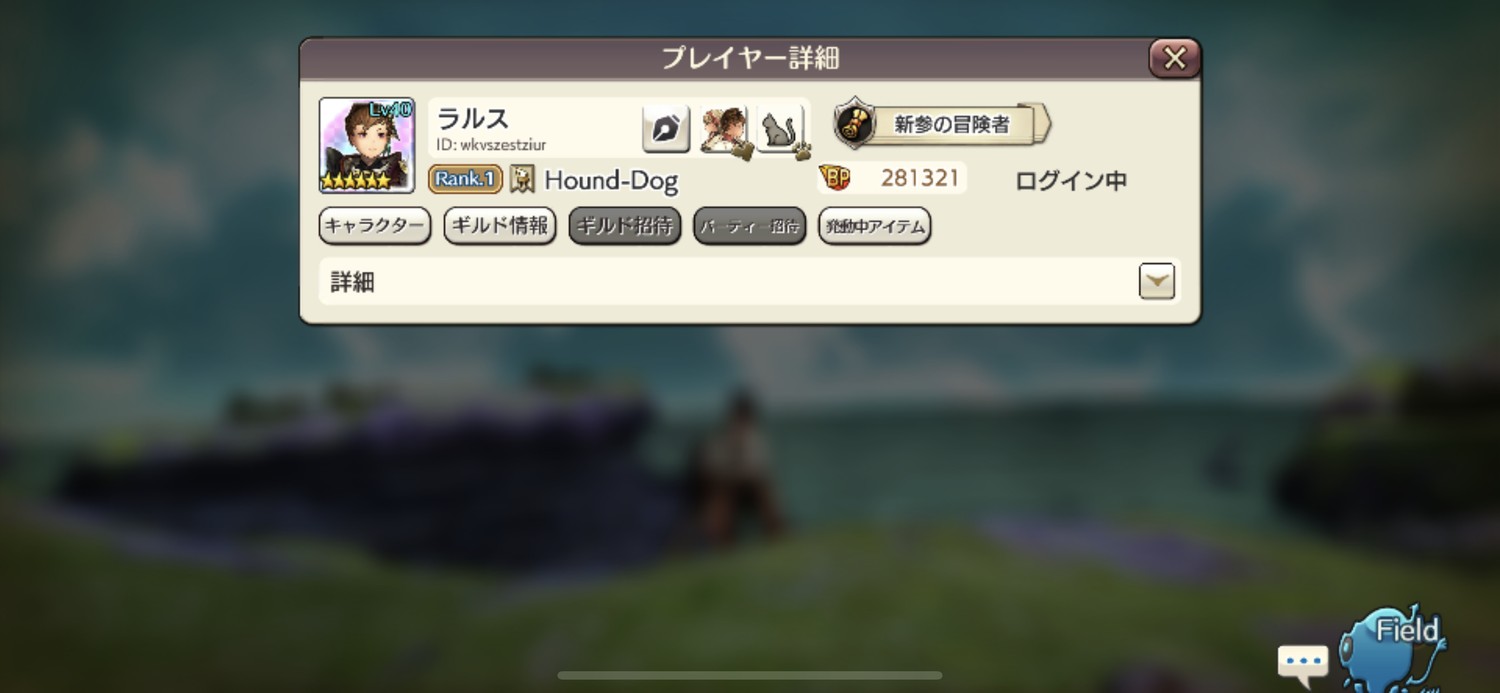Expand the 詳細 details row
Image resolution: width=1500 pixels, height=693 pixels.
coord(750,282)
